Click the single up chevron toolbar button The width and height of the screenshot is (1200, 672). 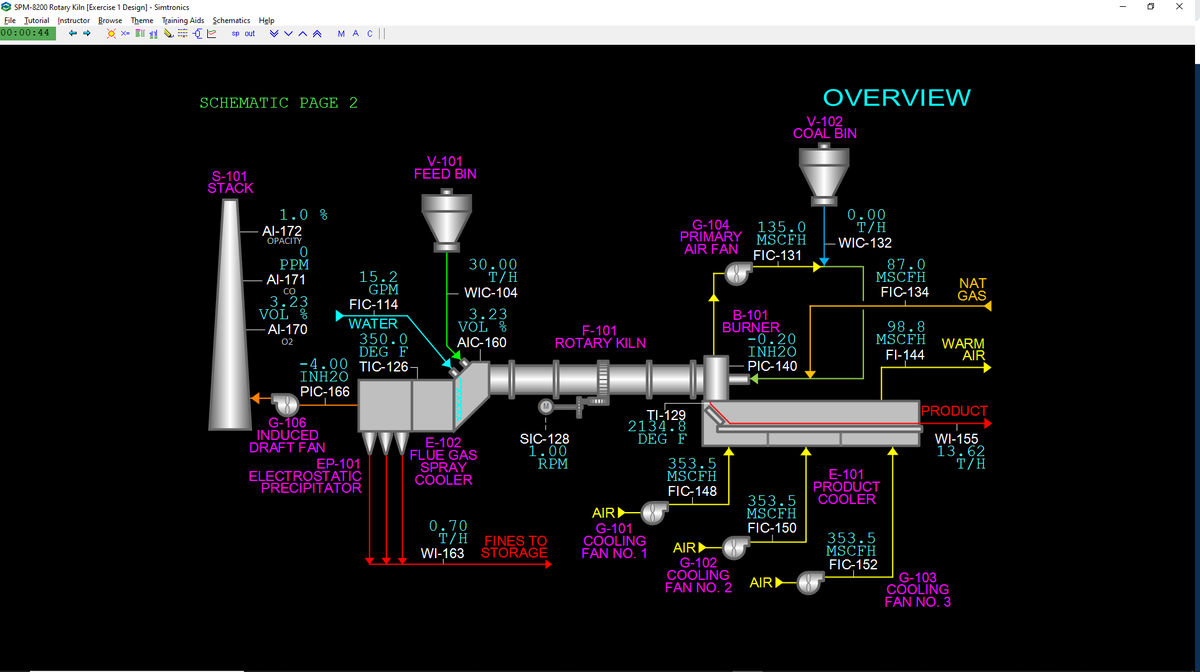(x=303, y=33)
